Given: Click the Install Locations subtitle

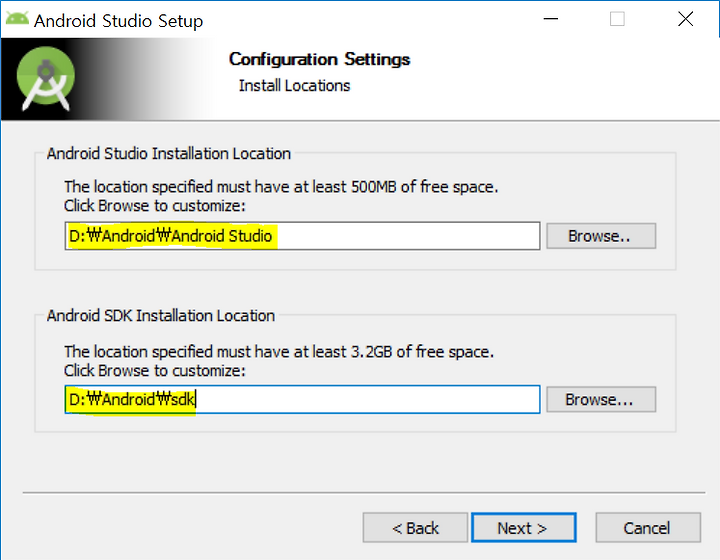Looking at the screenshot, I should pyautogui.click(x=294, y=86).
